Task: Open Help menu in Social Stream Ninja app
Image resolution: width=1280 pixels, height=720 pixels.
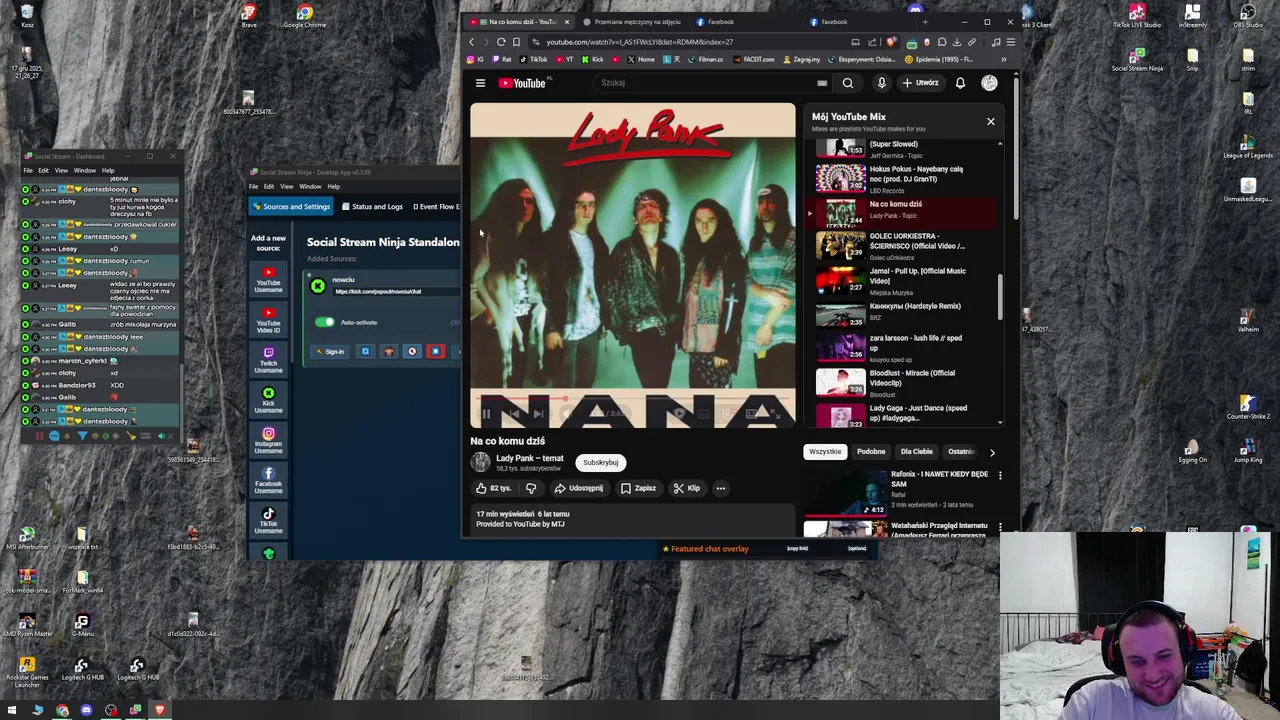Action: [x=333, y=186]
